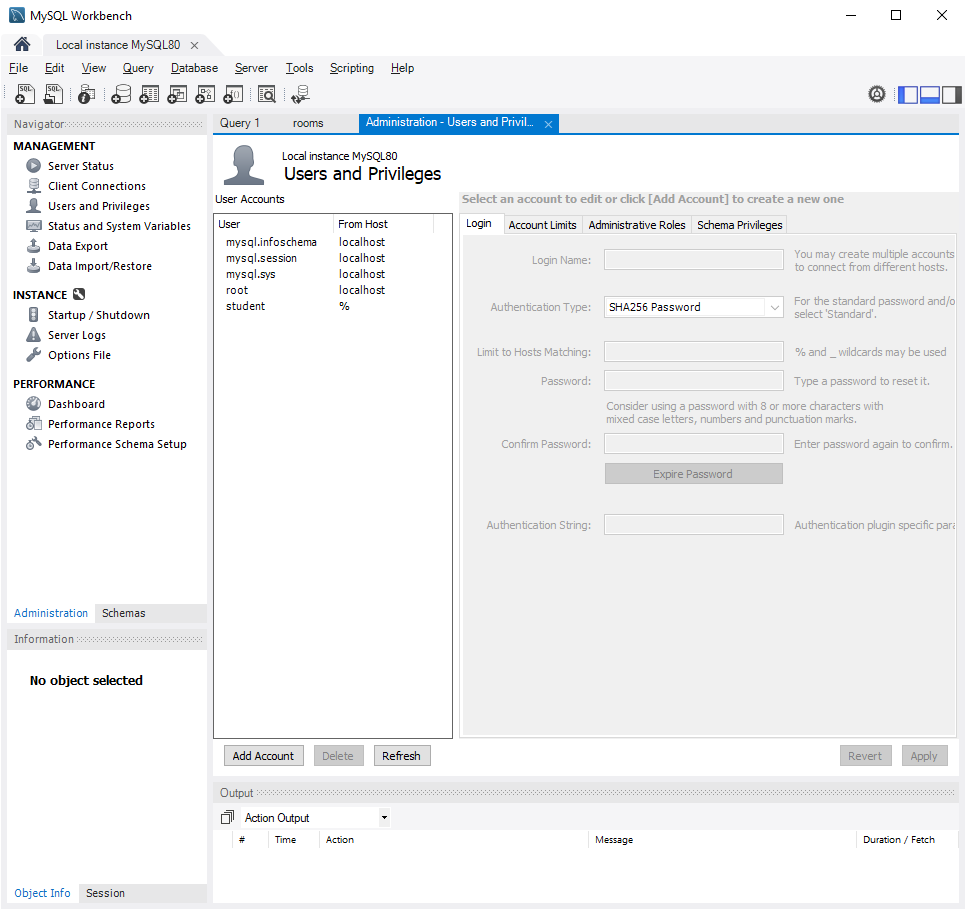Switch to Schemas navigator tab
This screenshot has width=966, height=910.
click(123, 613)
